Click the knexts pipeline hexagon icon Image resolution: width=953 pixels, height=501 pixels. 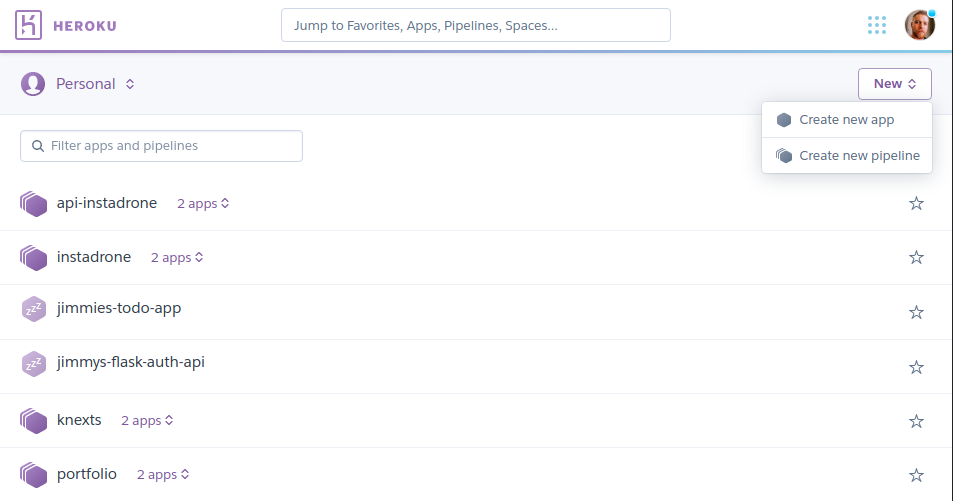pos(34,421)
